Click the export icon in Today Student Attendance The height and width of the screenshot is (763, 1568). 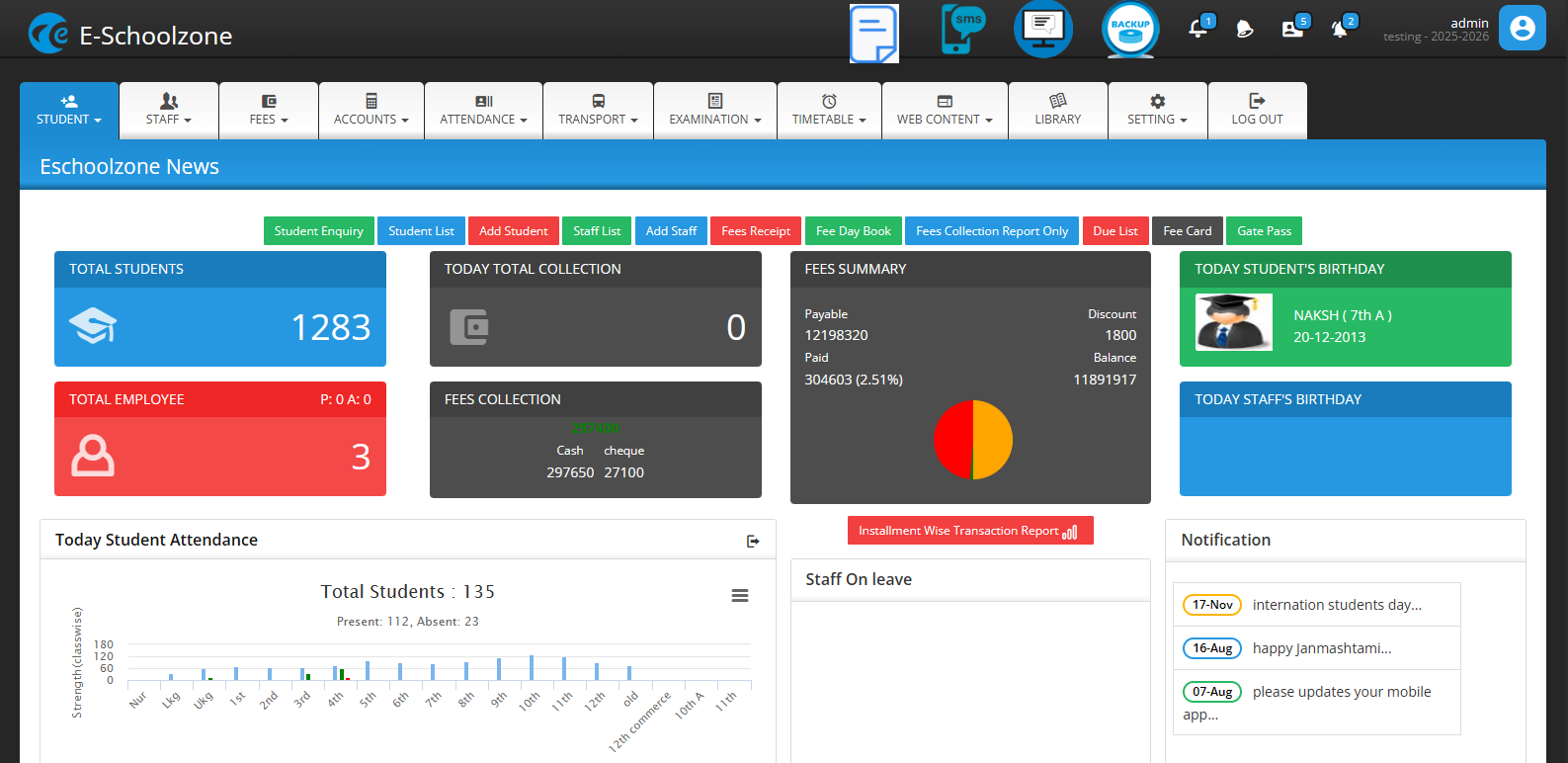(x=753, y=541)
